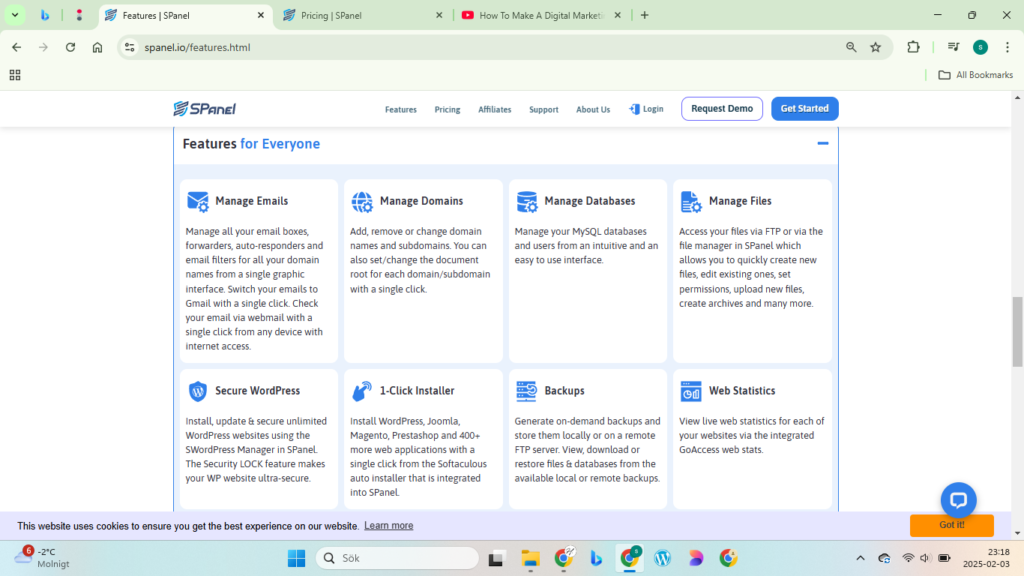
Task: Click the Get Started button
Action: pyautogui.click(x=805, y=108)
